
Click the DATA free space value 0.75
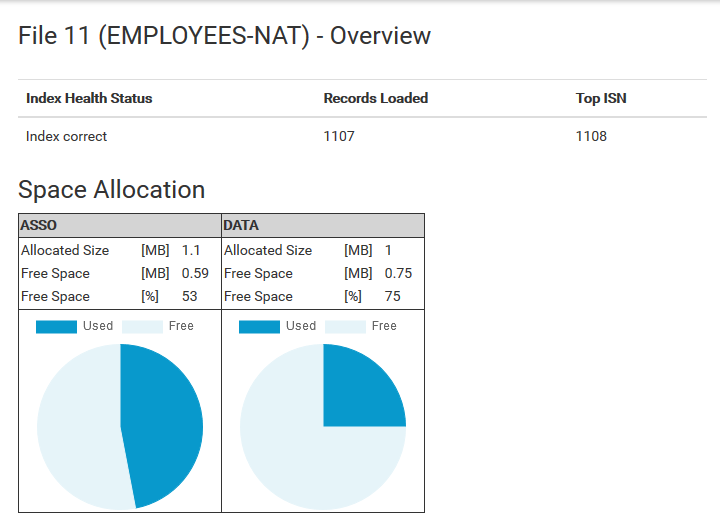[398, 273]
